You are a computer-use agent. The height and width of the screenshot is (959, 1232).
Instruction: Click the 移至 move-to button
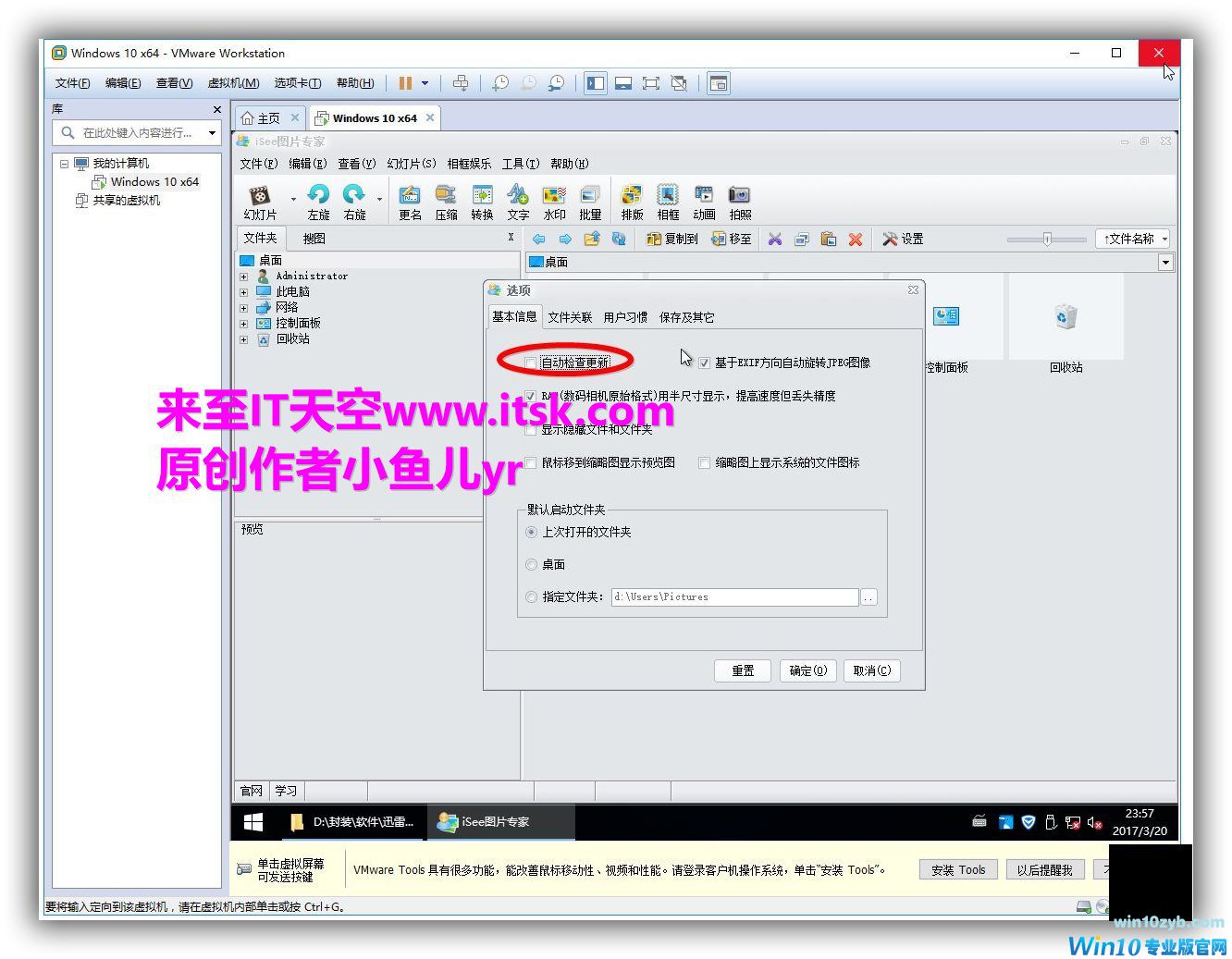tap(732, 239)
